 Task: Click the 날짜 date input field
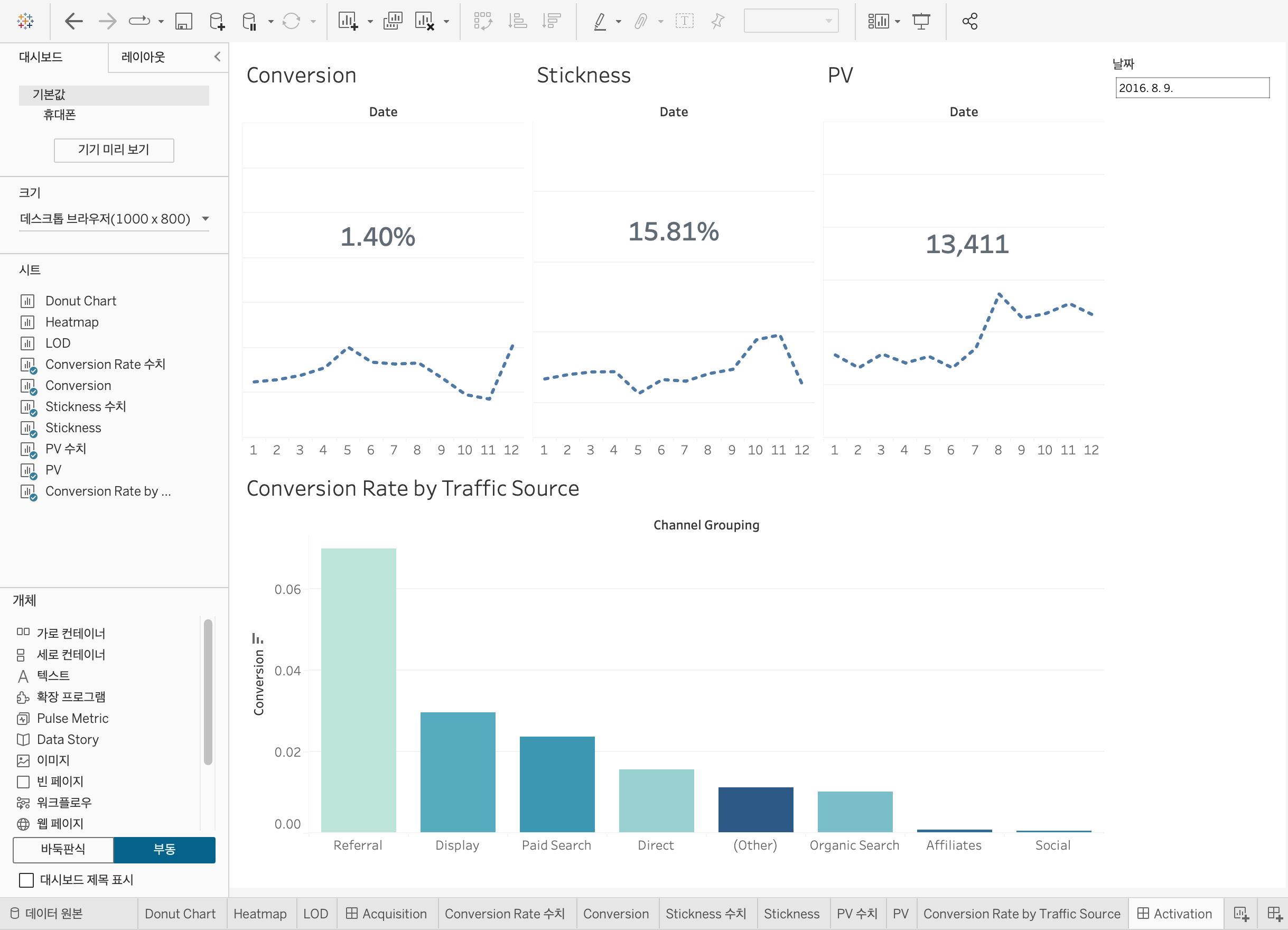[1191, 88]
